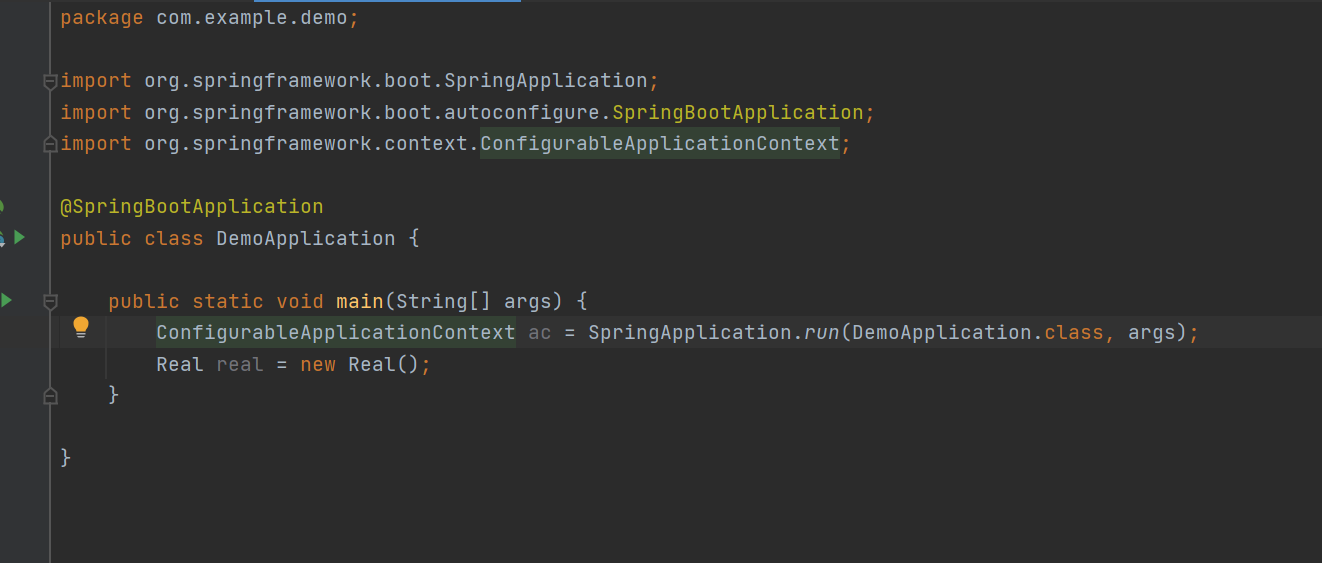Collapse the main method using its fold toggle
The image size is (1322, 563).
pos(50,301)
